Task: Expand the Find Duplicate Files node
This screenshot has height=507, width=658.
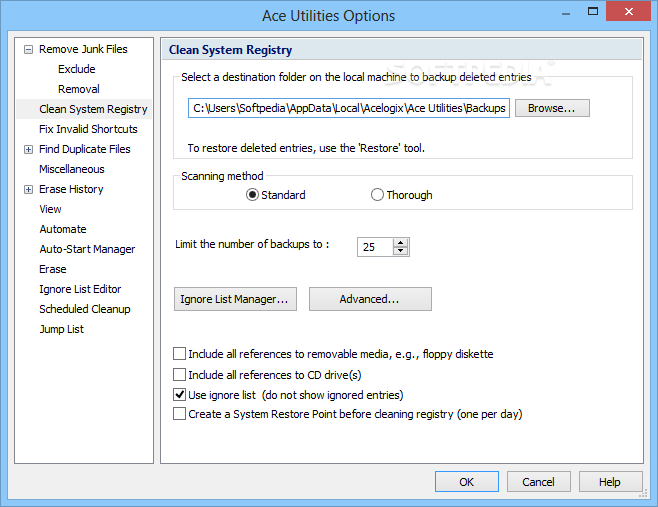Action: [28, 149]
